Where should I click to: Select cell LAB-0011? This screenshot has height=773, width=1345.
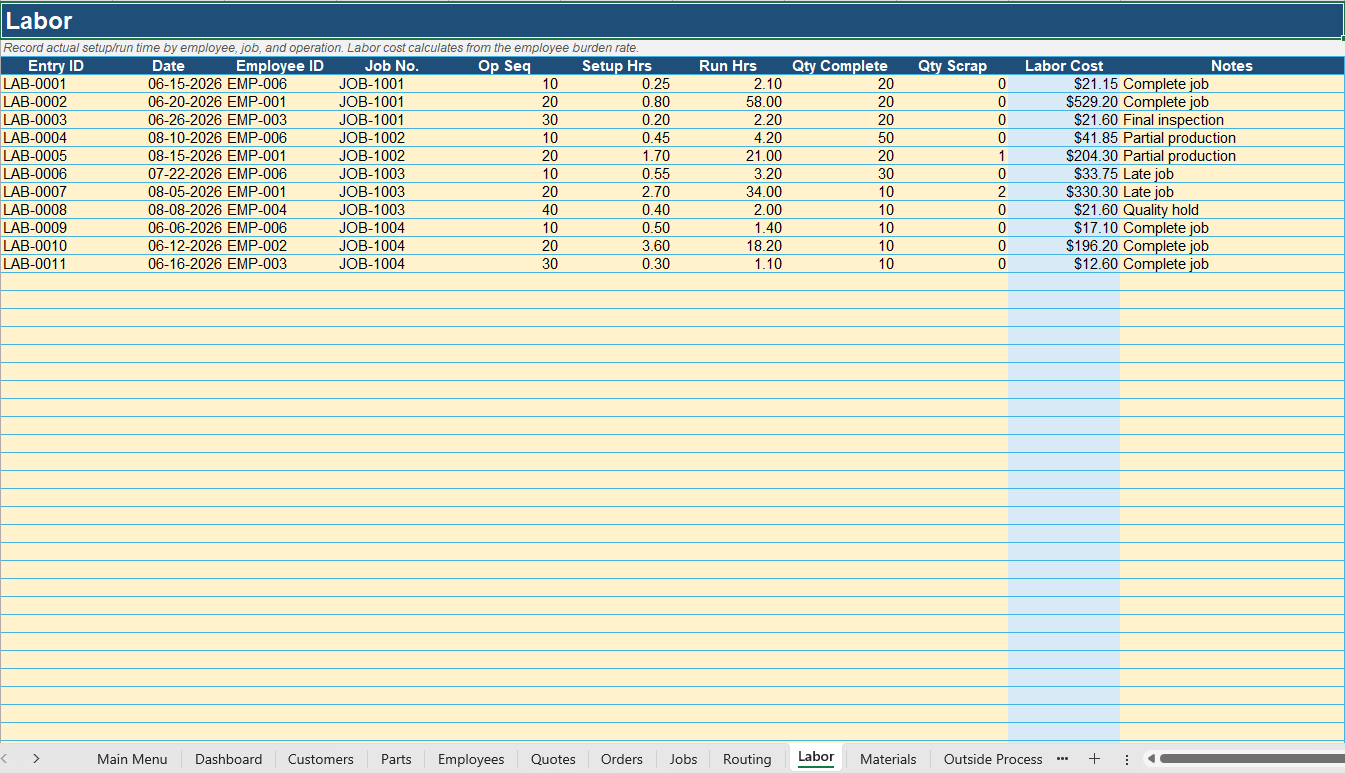tap(56, 264)
